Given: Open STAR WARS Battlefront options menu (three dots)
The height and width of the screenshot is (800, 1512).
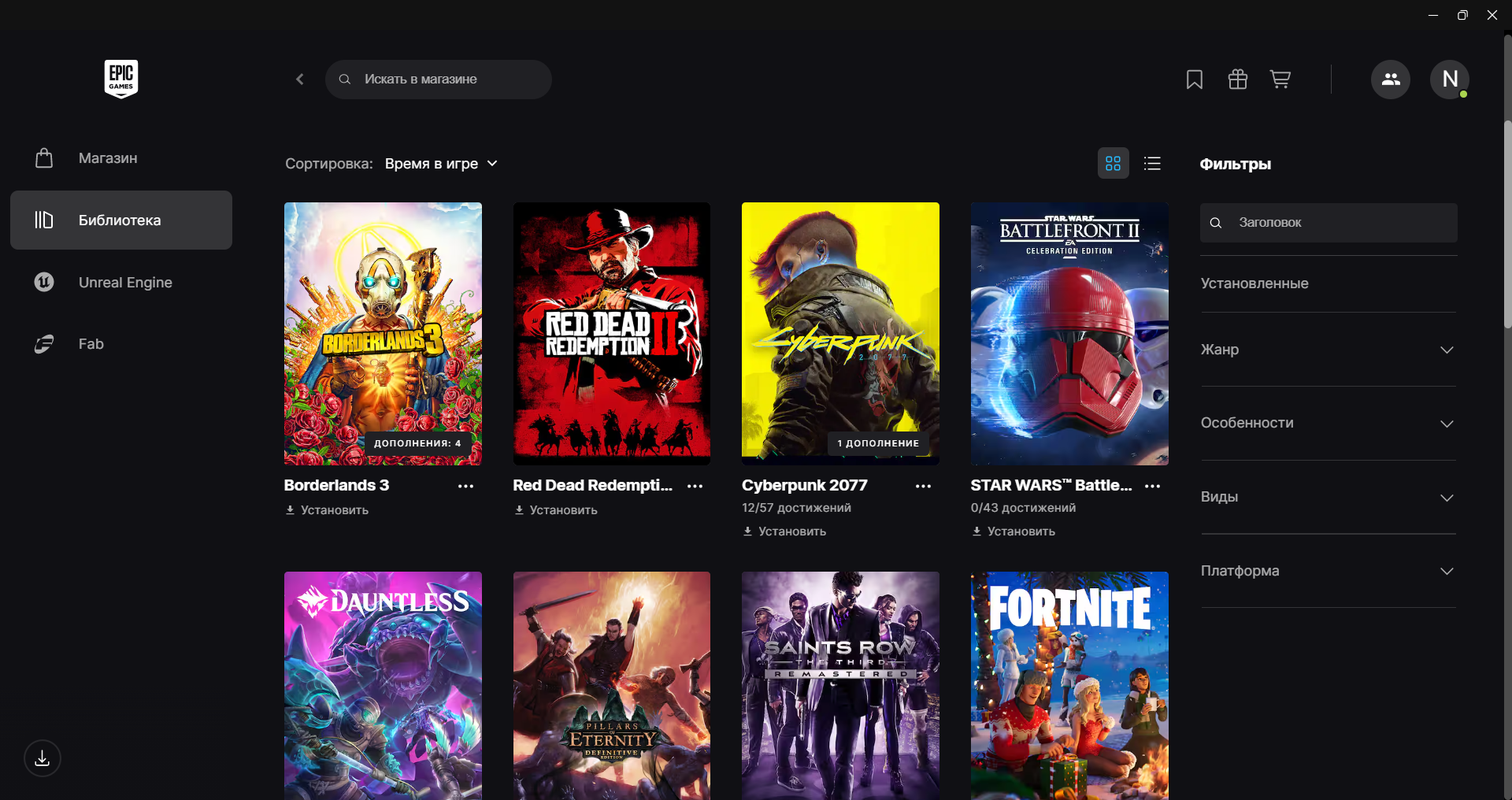Looking at the screenshot, I should coord(1153,486).
